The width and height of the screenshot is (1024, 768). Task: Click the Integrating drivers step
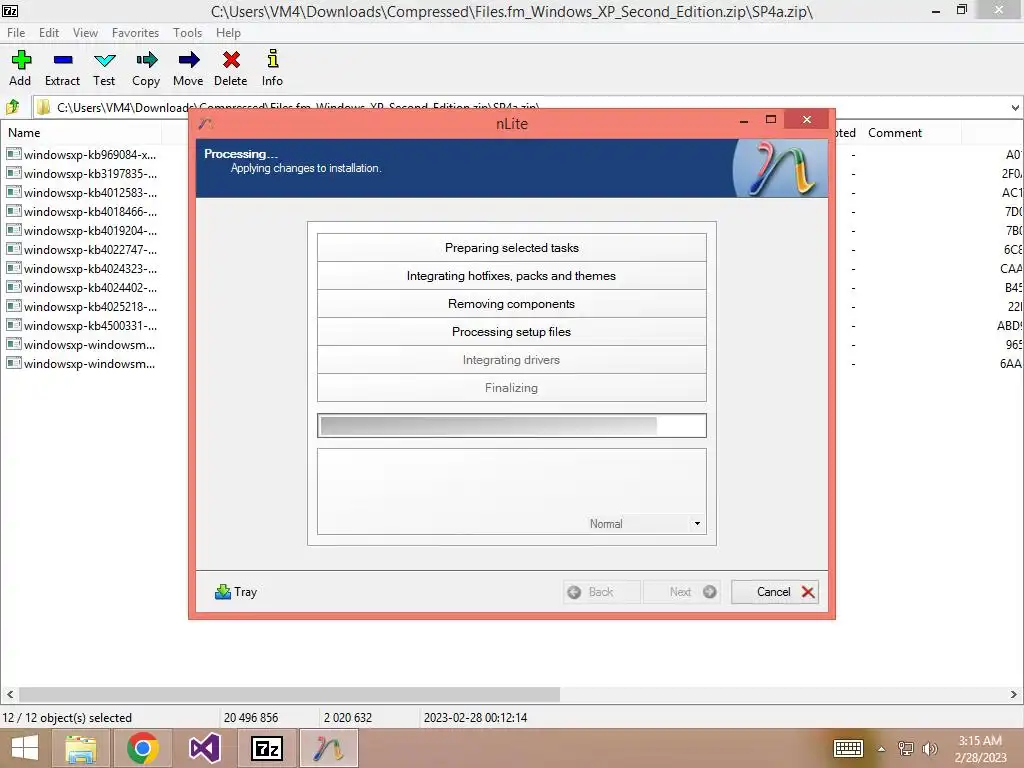click(x=511, y=360)
